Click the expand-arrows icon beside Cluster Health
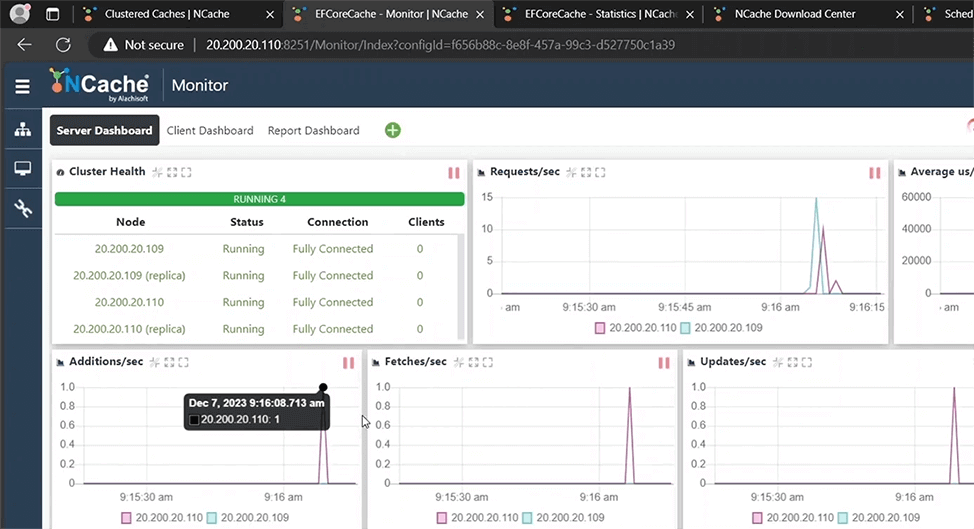Image resolution: width=974 pixels, height=529 pixels. (x=172, y=173)
